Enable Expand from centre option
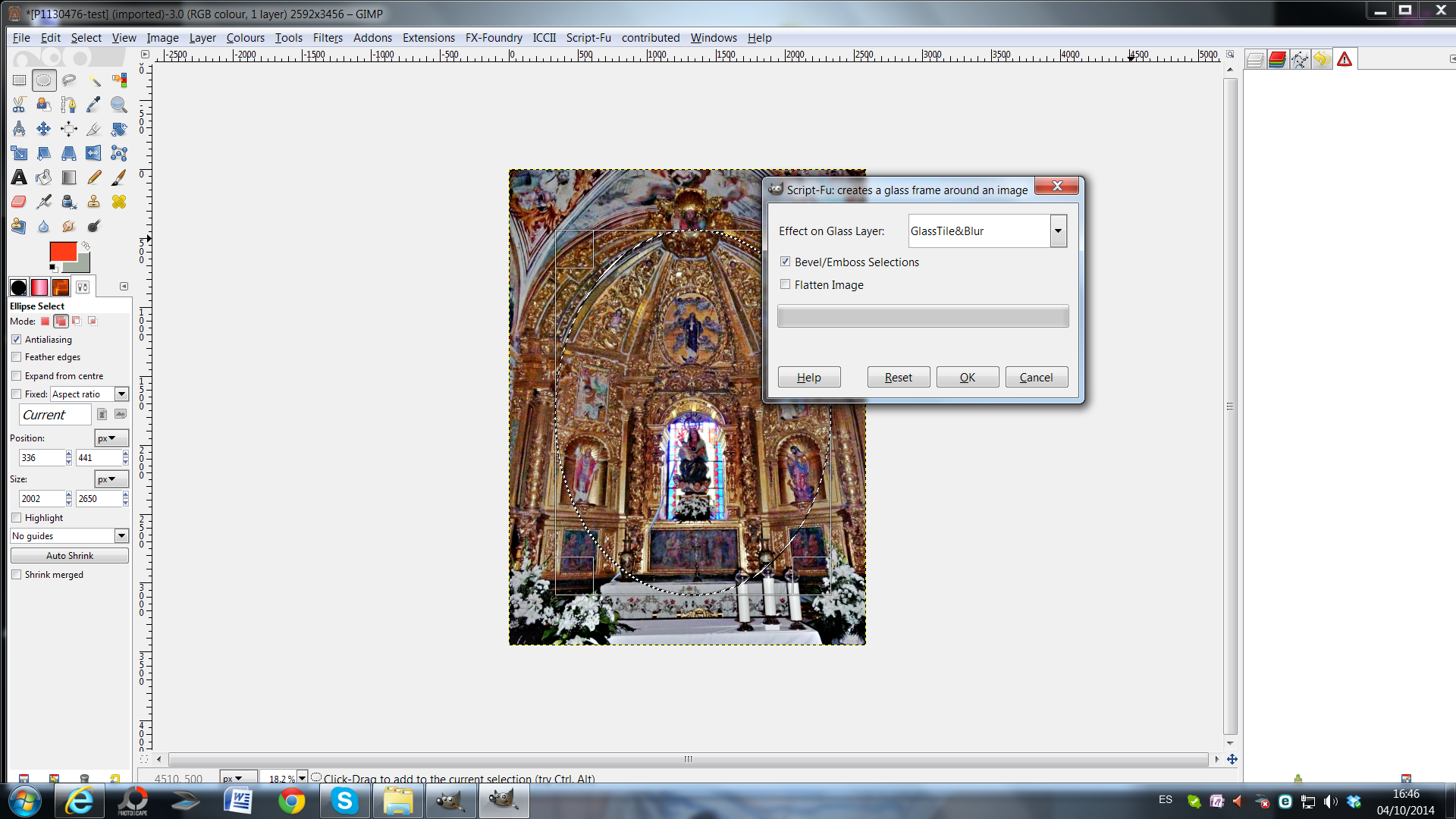This screenshot has height=819, width=1456. pos(17,376)
